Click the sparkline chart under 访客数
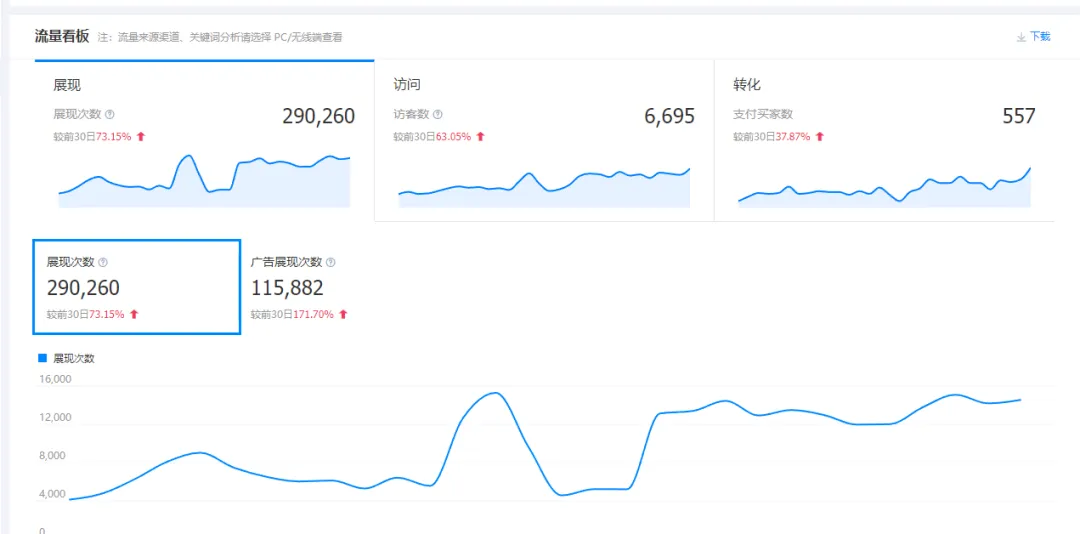Screen dimensions: 1080x534 pos(544,188)
